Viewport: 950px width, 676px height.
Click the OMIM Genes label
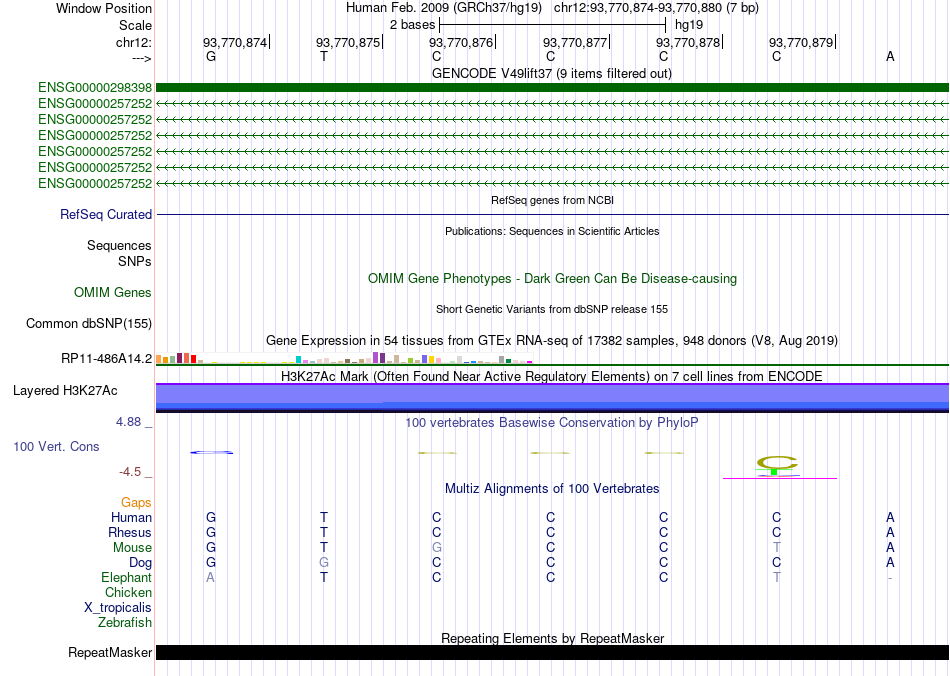(113, 293)
